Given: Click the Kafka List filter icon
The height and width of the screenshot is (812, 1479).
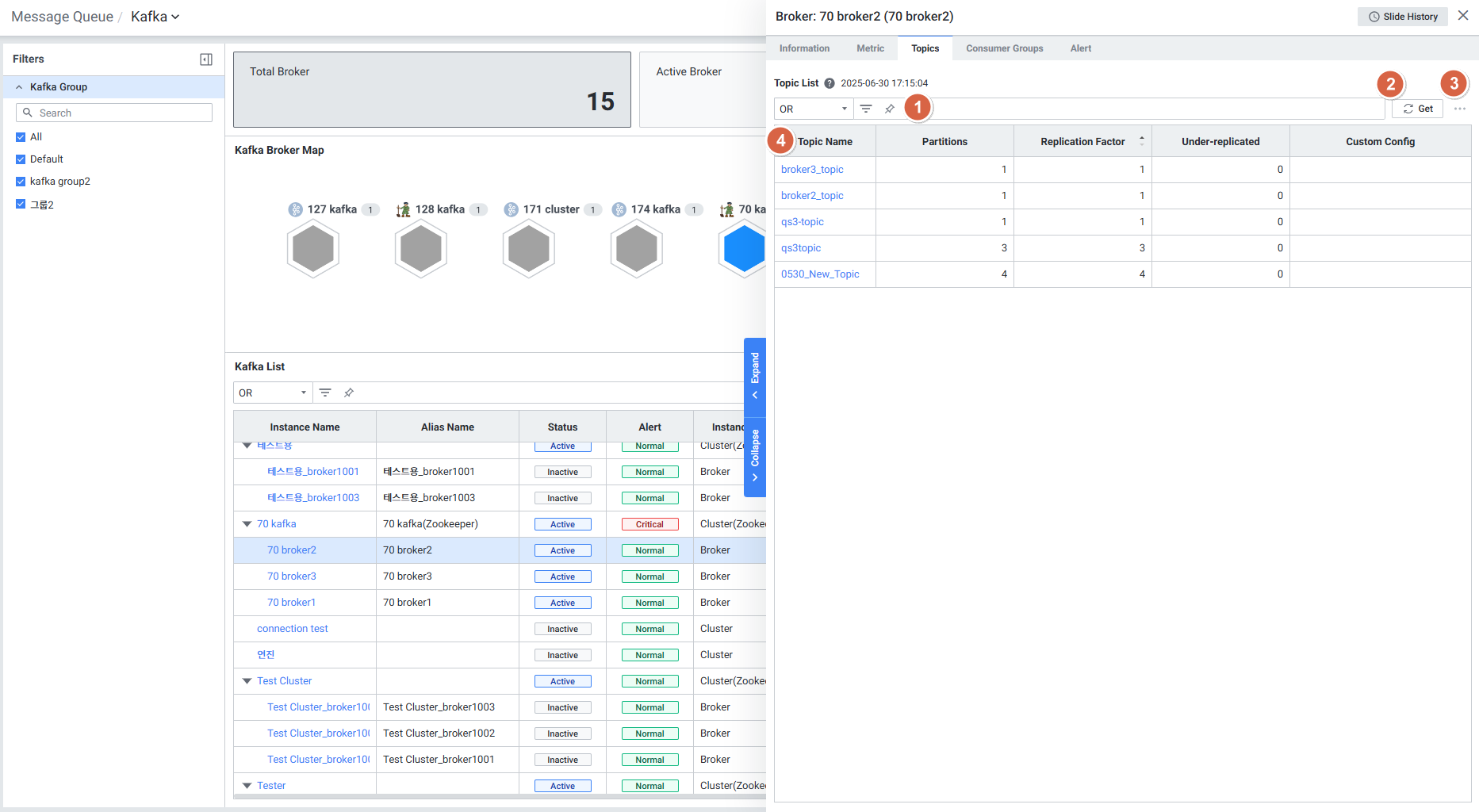Looking at the screenshot, I should [325, 393].
